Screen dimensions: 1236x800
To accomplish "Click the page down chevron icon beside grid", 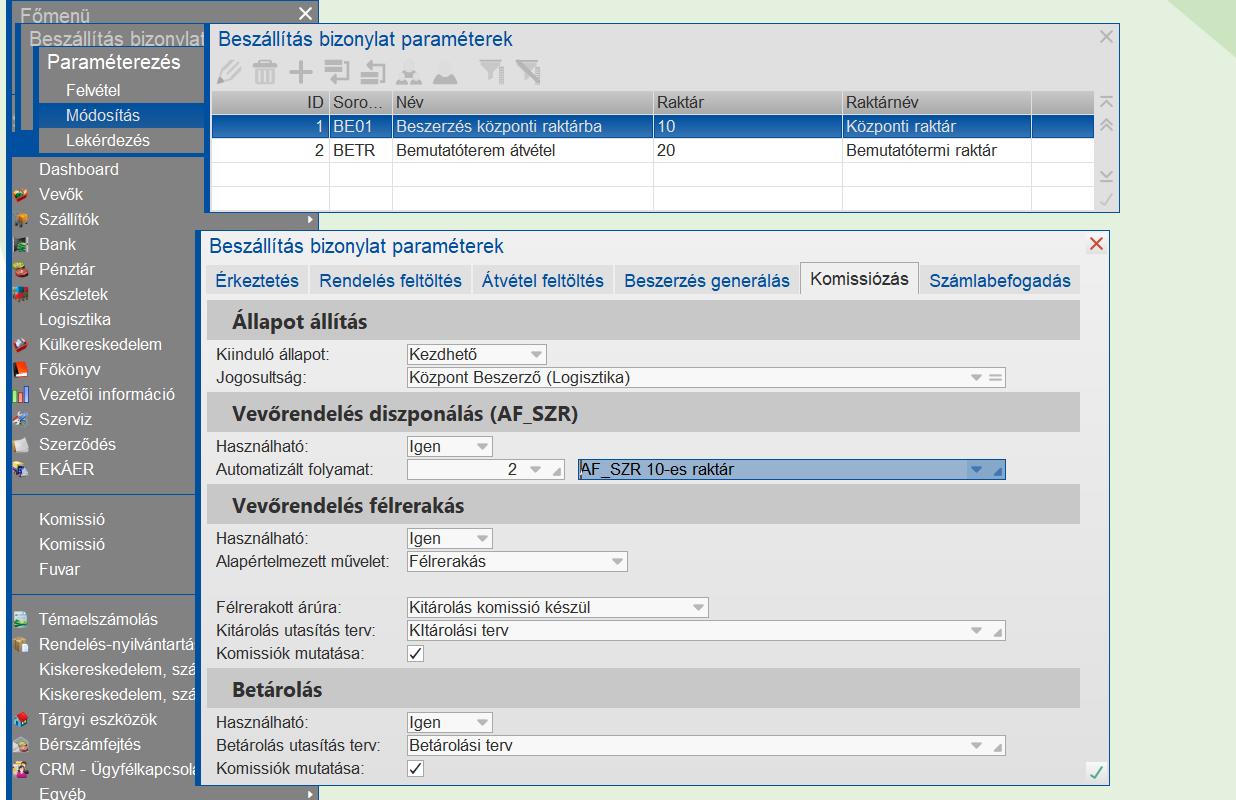I will pyautogui.click(x=1106, y=175).
